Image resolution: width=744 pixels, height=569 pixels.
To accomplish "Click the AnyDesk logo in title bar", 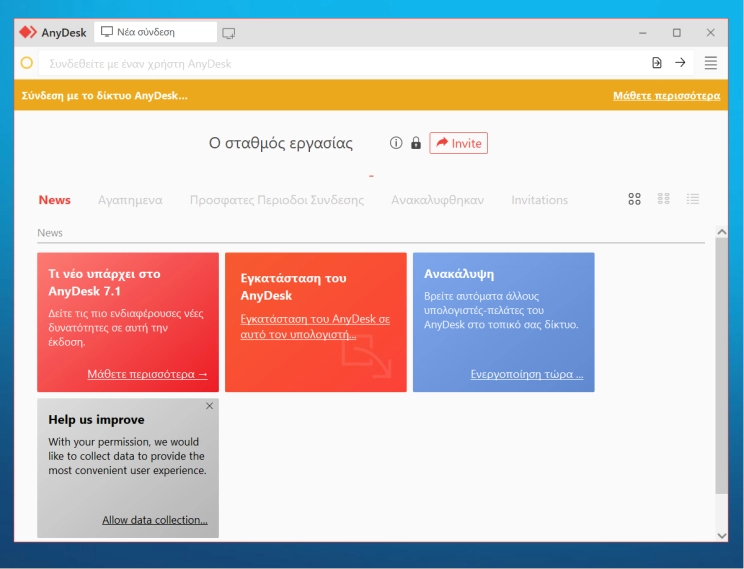I will click(x=28, y=32).
